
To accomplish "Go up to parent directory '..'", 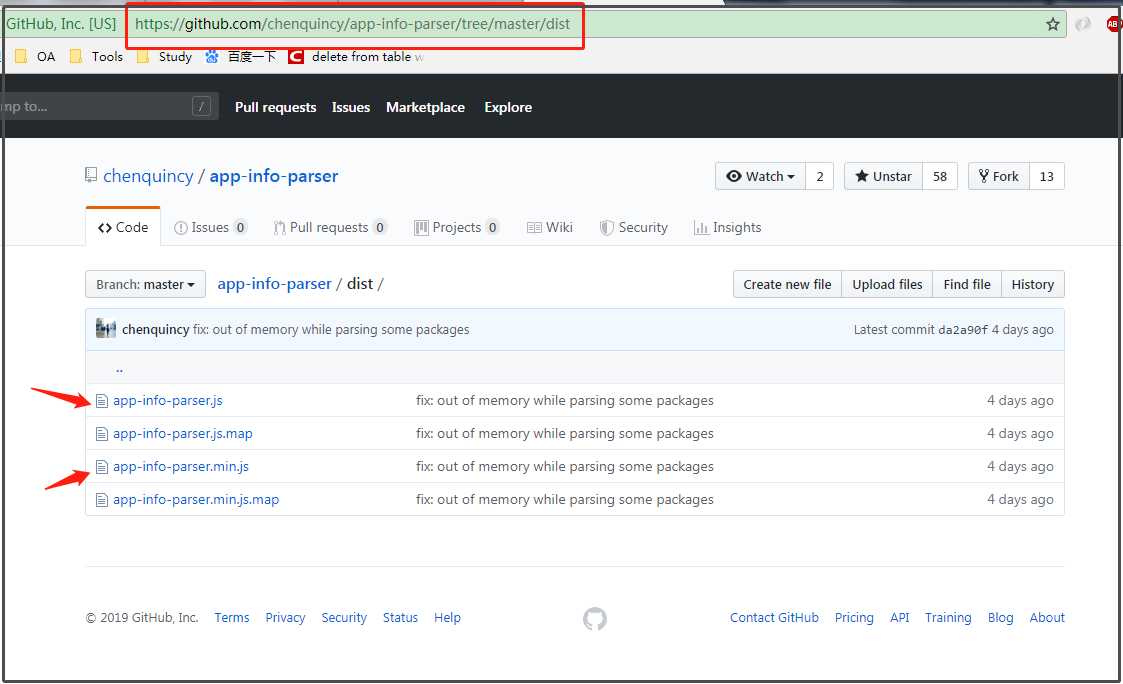I will point(119,368).
